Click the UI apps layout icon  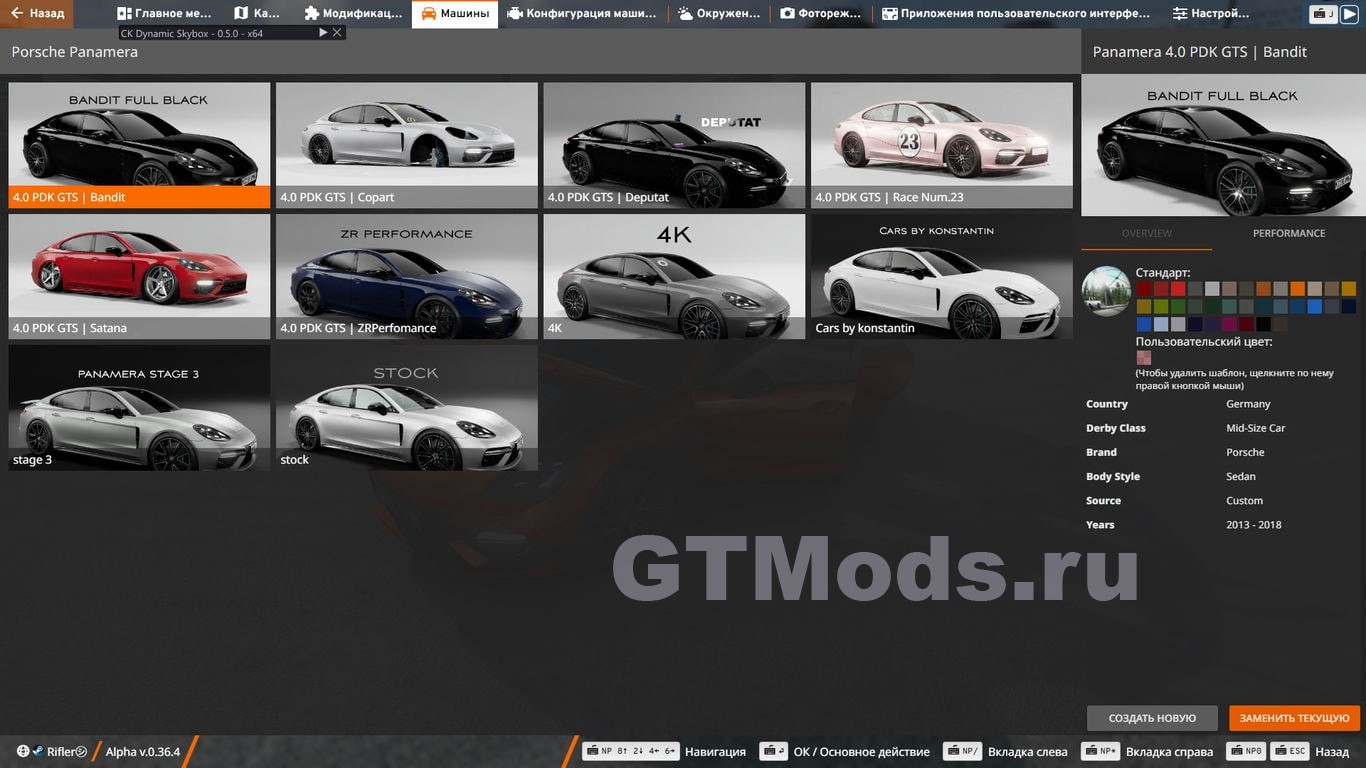point(889,14)
